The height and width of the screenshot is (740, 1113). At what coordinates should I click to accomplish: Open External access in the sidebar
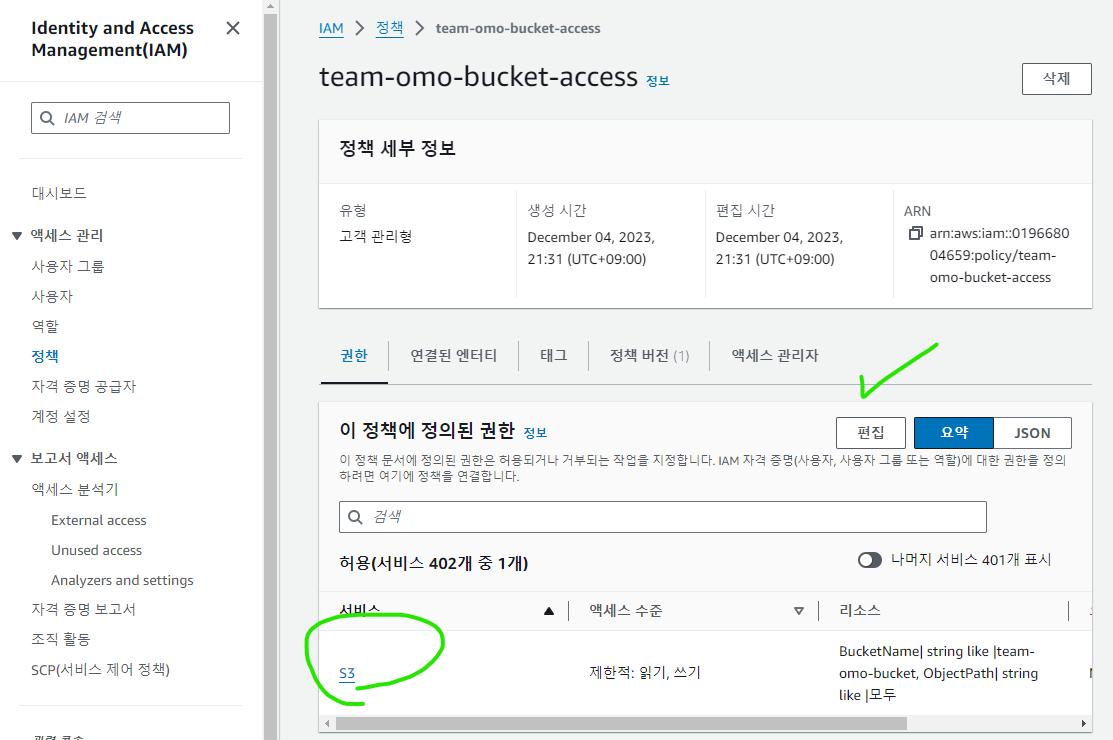click(99, 520)
